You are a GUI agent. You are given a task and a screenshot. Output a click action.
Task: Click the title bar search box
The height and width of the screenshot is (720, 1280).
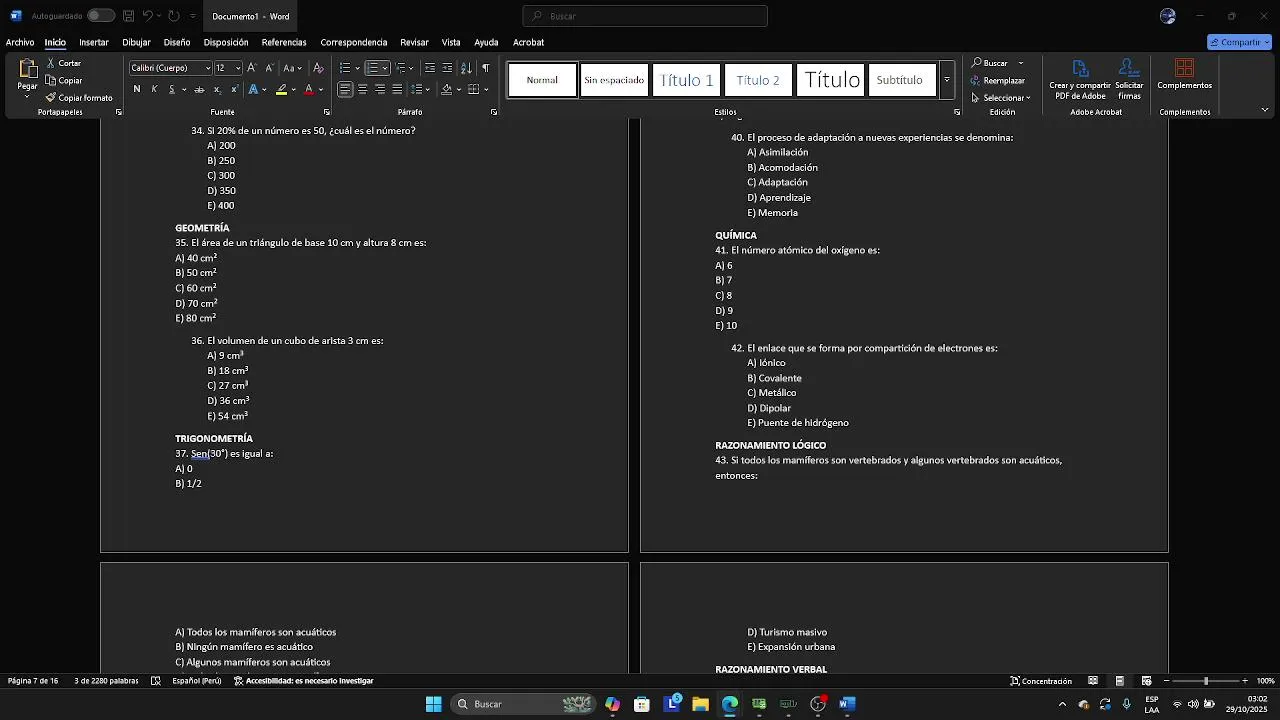pyautogui.click(x=645, y=16)
